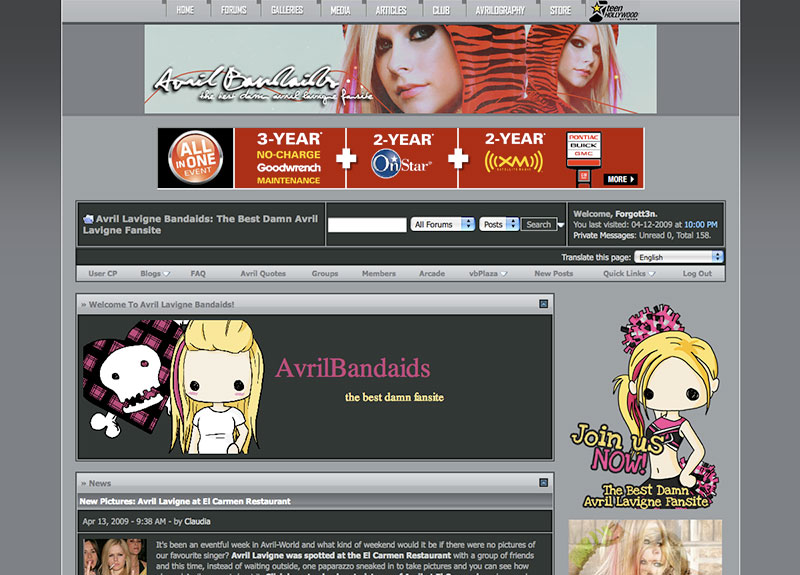Screen dimensions: 800x575
Task: Open User CP menu item
Action: click(103, 273)
